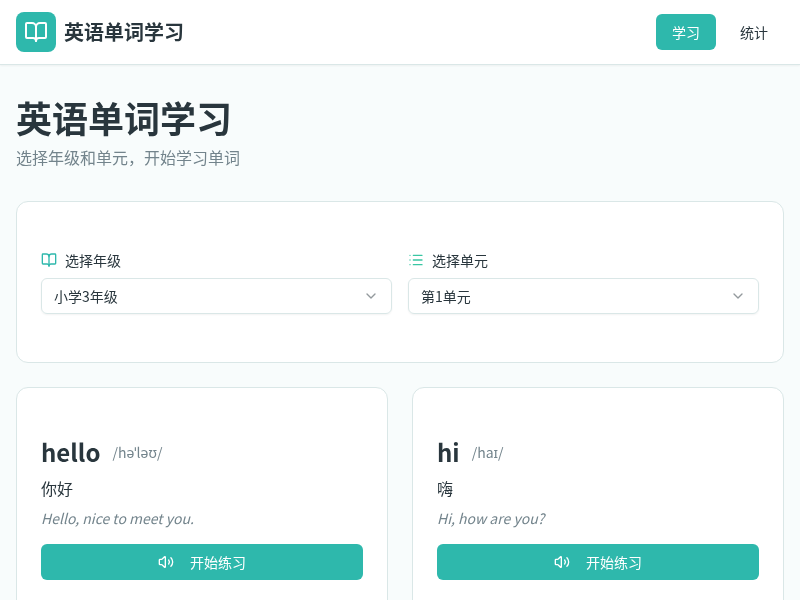Click the book logo icon in the header

click(x=36, y=32)
